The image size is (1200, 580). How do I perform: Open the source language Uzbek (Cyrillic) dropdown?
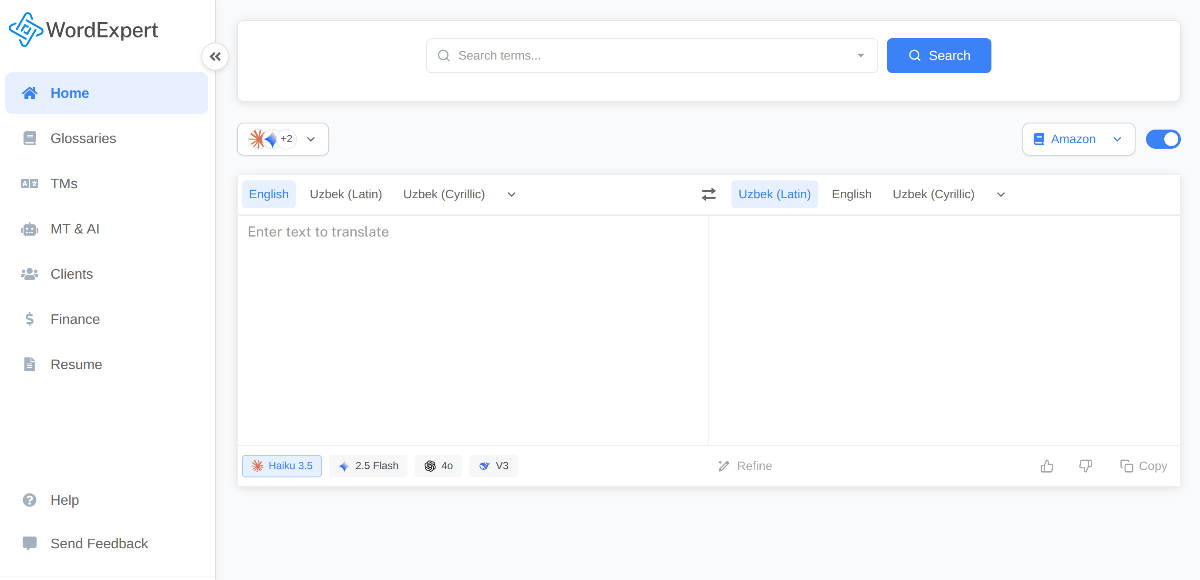[511, 194]
